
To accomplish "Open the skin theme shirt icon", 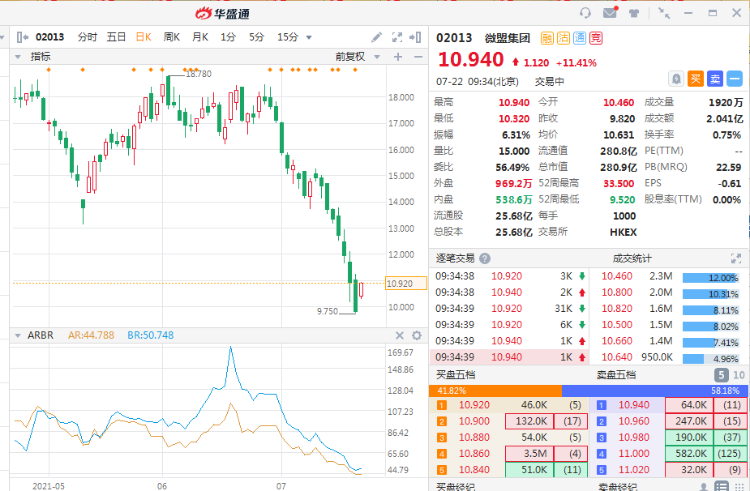I will [x=634, y=13].
